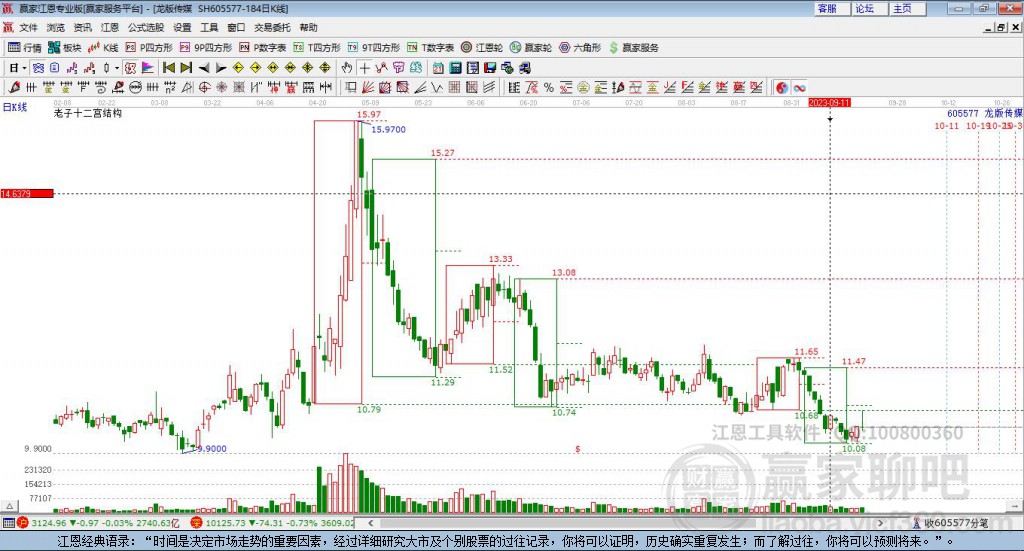Click the black right arrow icon
Viewport: 1024px width, 551px height.
(x=221, y=68)
